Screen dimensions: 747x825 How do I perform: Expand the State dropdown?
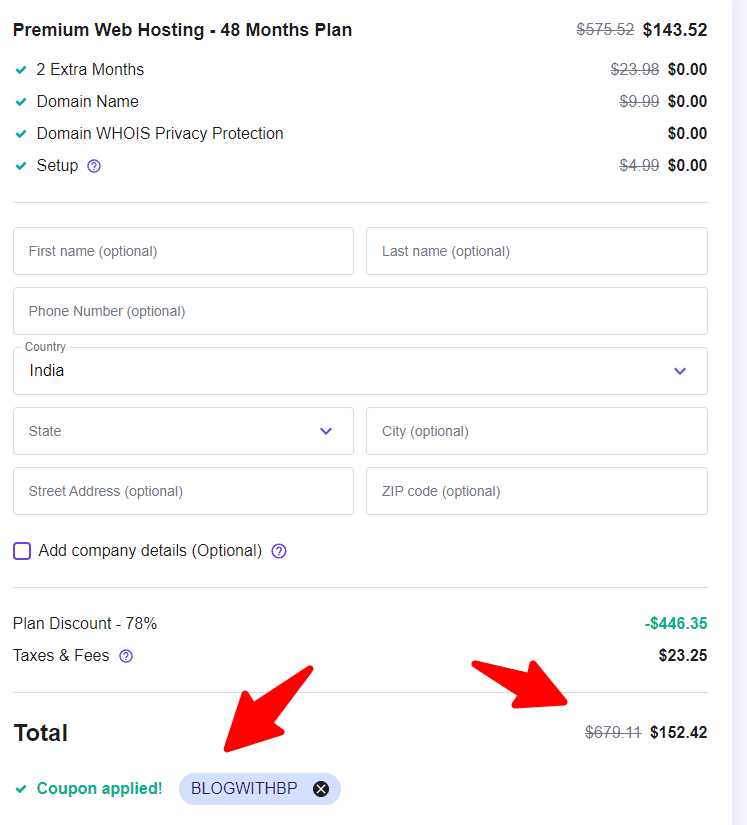[183, 431]
